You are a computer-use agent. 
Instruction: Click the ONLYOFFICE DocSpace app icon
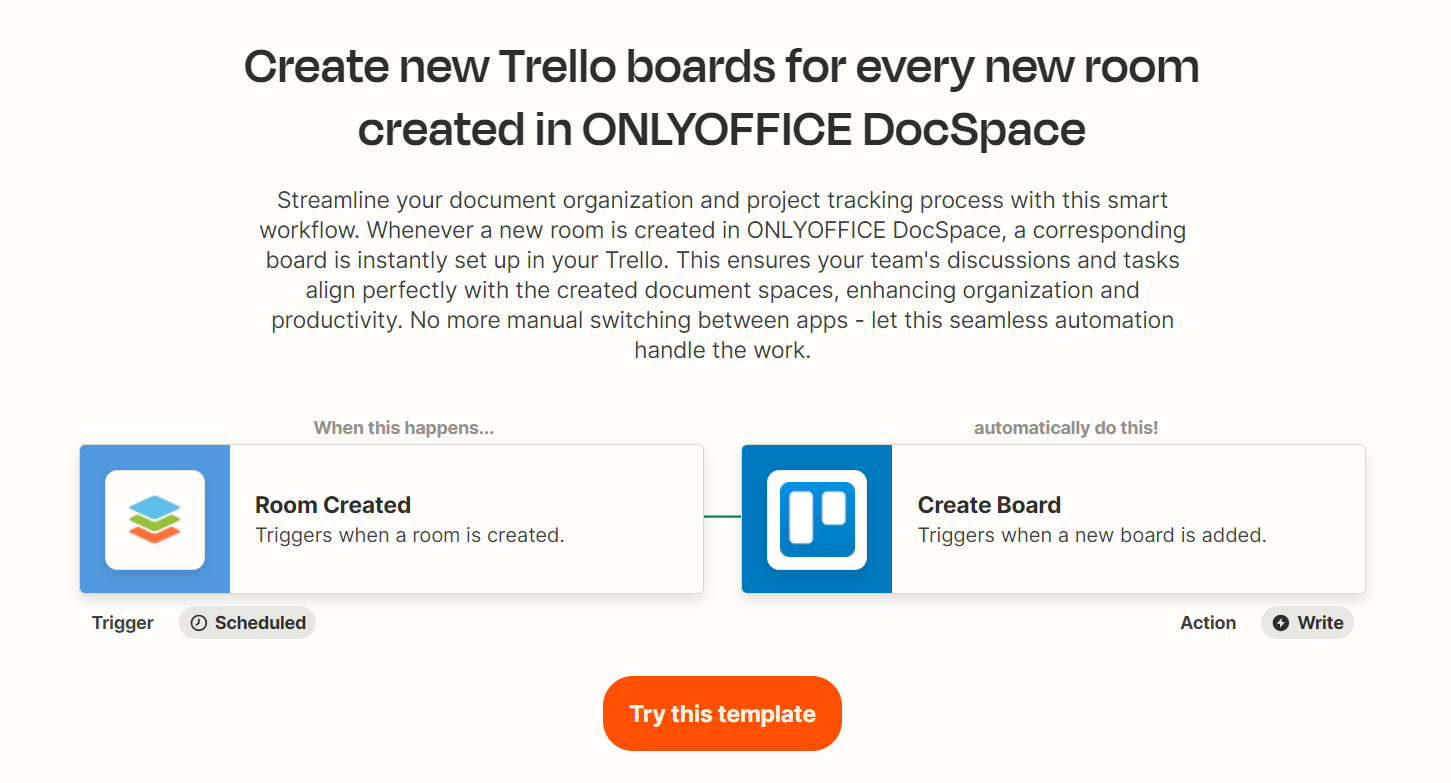click(x=155, y=519)
